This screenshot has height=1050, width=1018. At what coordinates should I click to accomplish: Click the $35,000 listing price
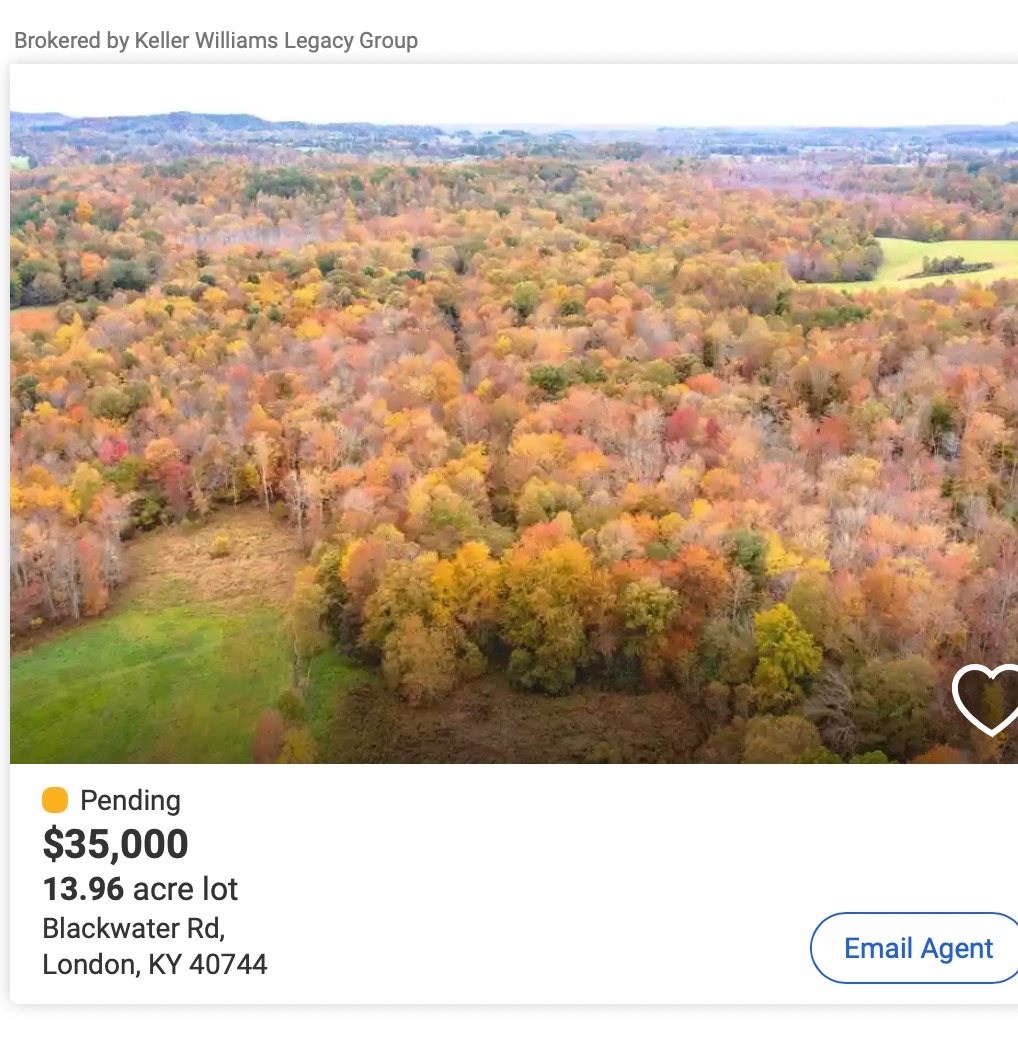(x=115, y=844)
